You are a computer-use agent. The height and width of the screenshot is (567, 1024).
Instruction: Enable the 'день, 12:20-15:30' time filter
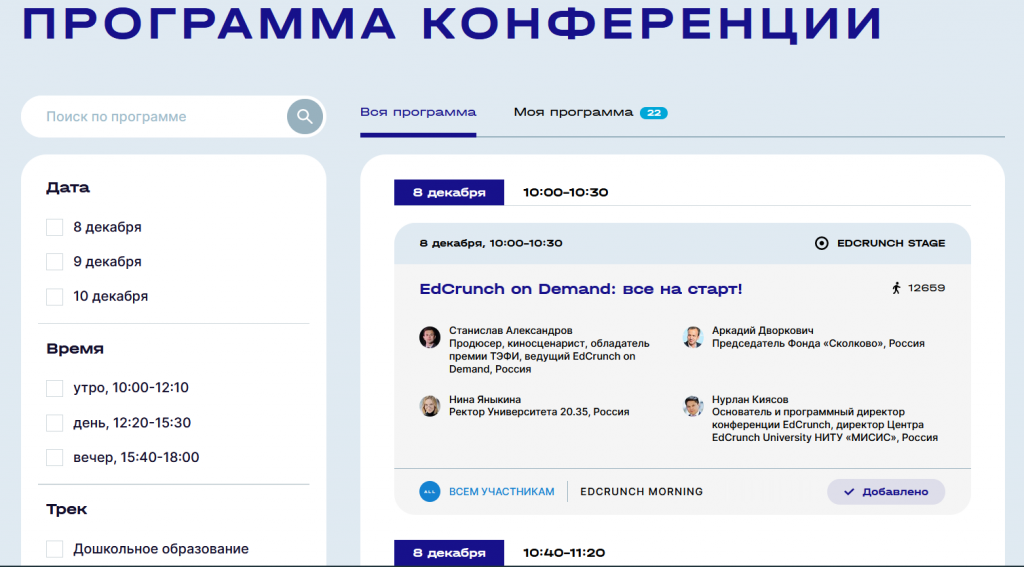pyautogui.click(x=55, y=423)
